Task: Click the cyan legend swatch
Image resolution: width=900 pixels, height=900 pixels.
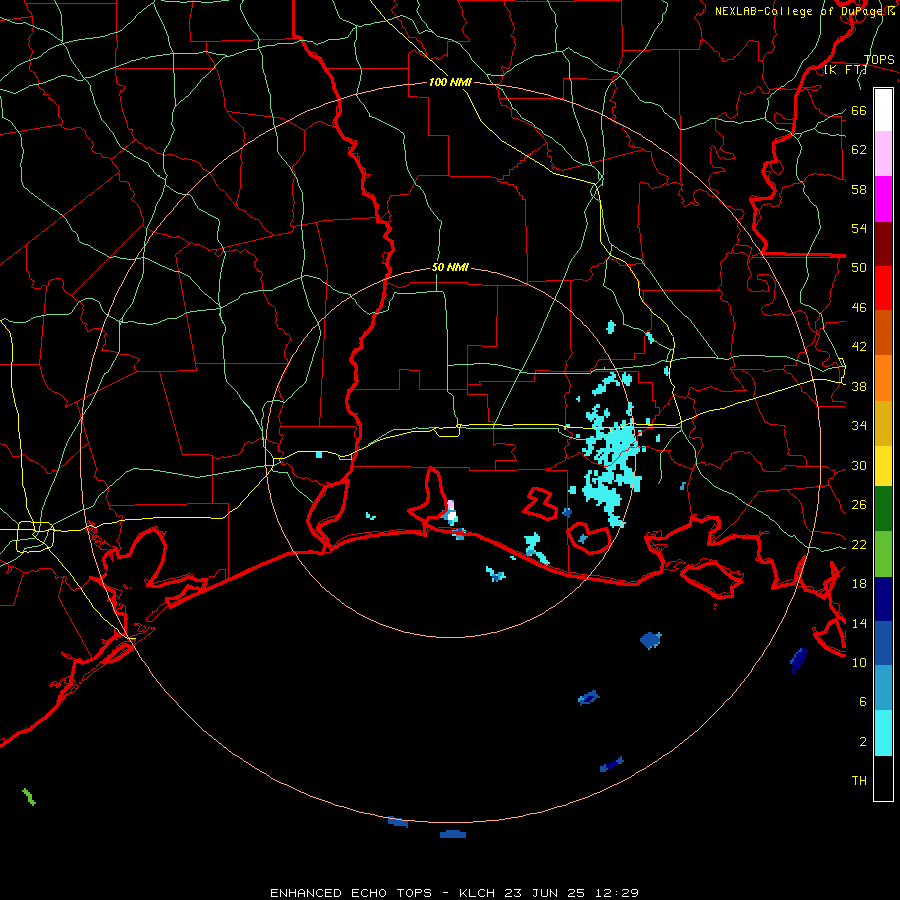Action: pos(883,733)
